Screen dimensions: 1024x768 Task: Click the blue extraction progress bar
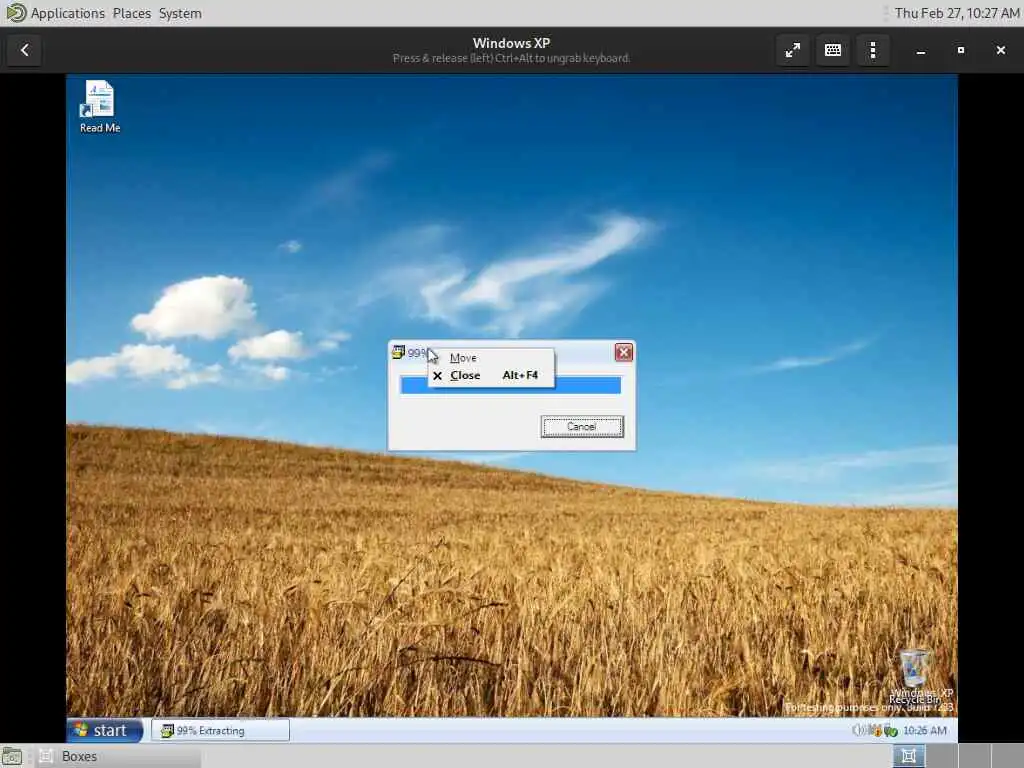tap(510, 385)
